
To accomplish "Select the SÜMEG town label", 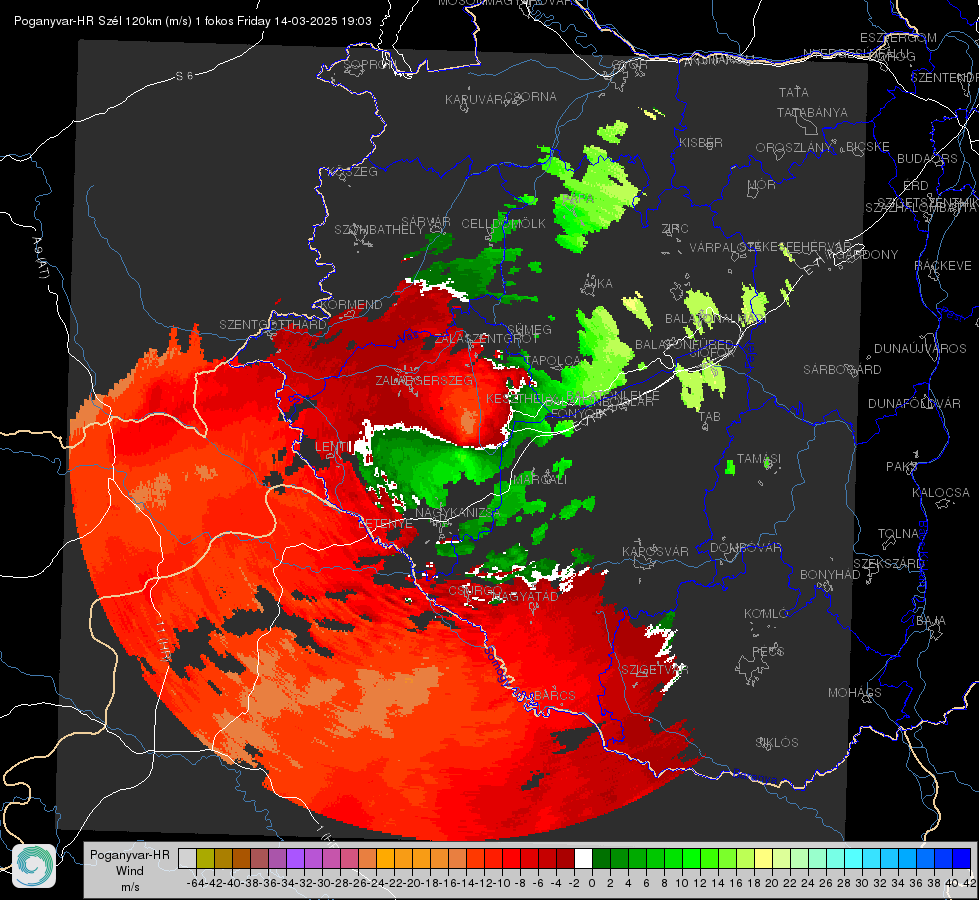I will [529, 330].
